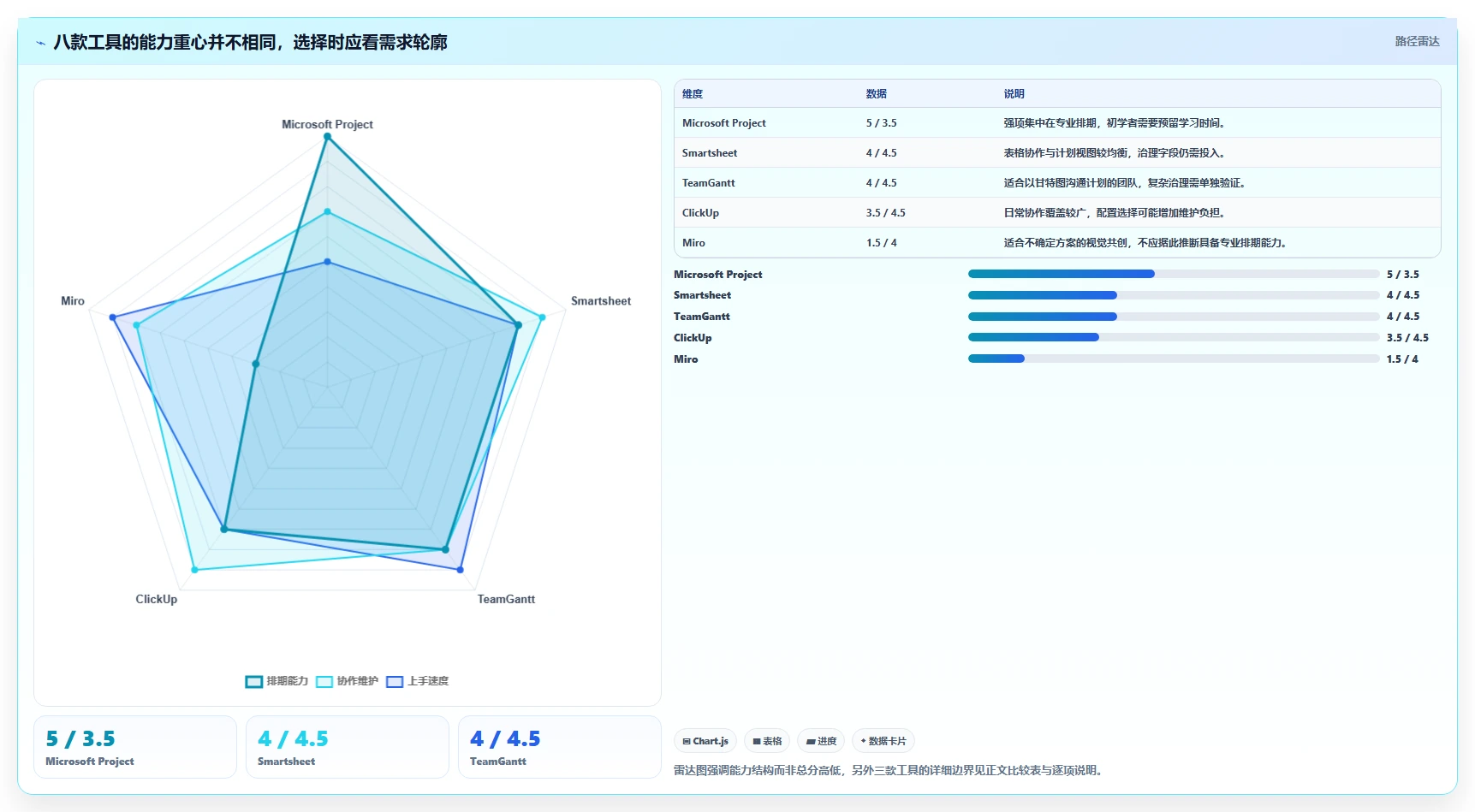Click the Microsoft Project description about 专业排期
The width and height of the screenshot is (1475, 812).
pos(1116,123)
